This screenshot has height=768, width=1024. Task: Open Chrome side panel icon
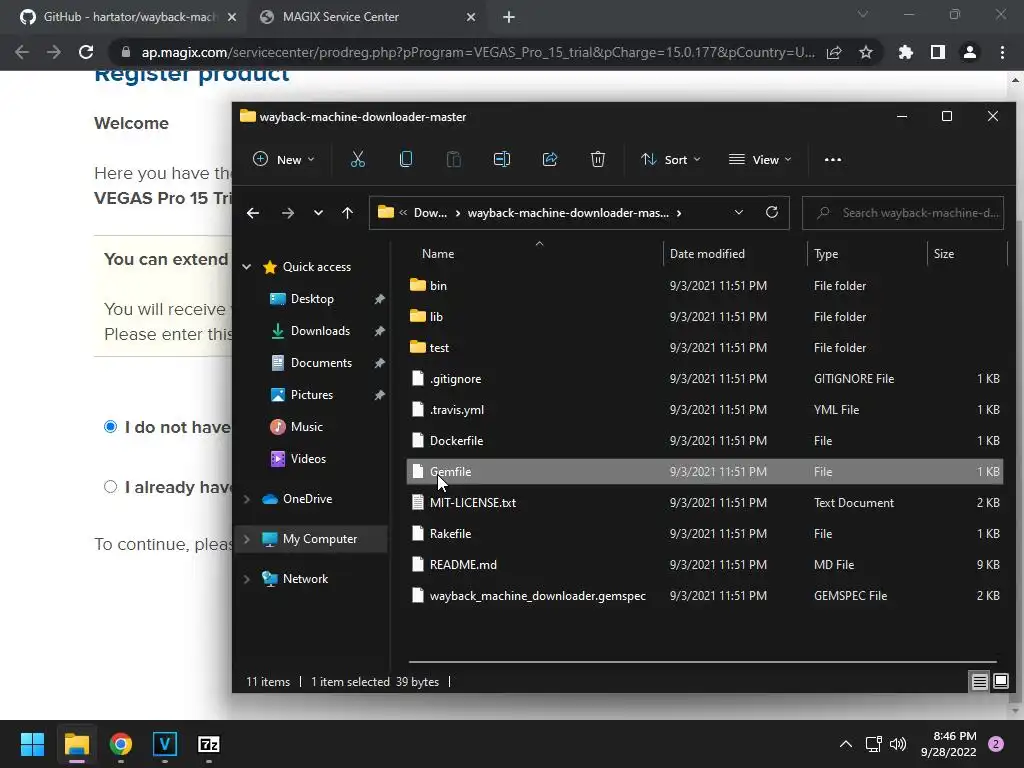(938, 52)
